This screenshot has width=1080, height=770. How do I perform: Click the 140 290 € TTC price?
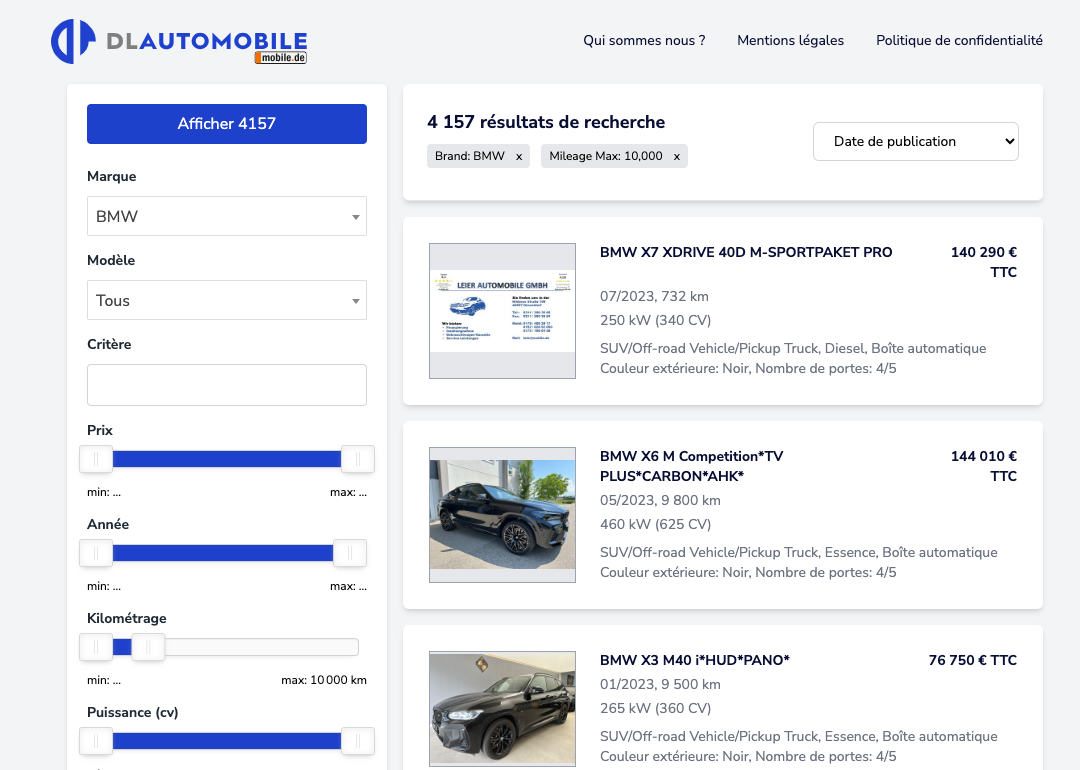(x=984, y=262)
